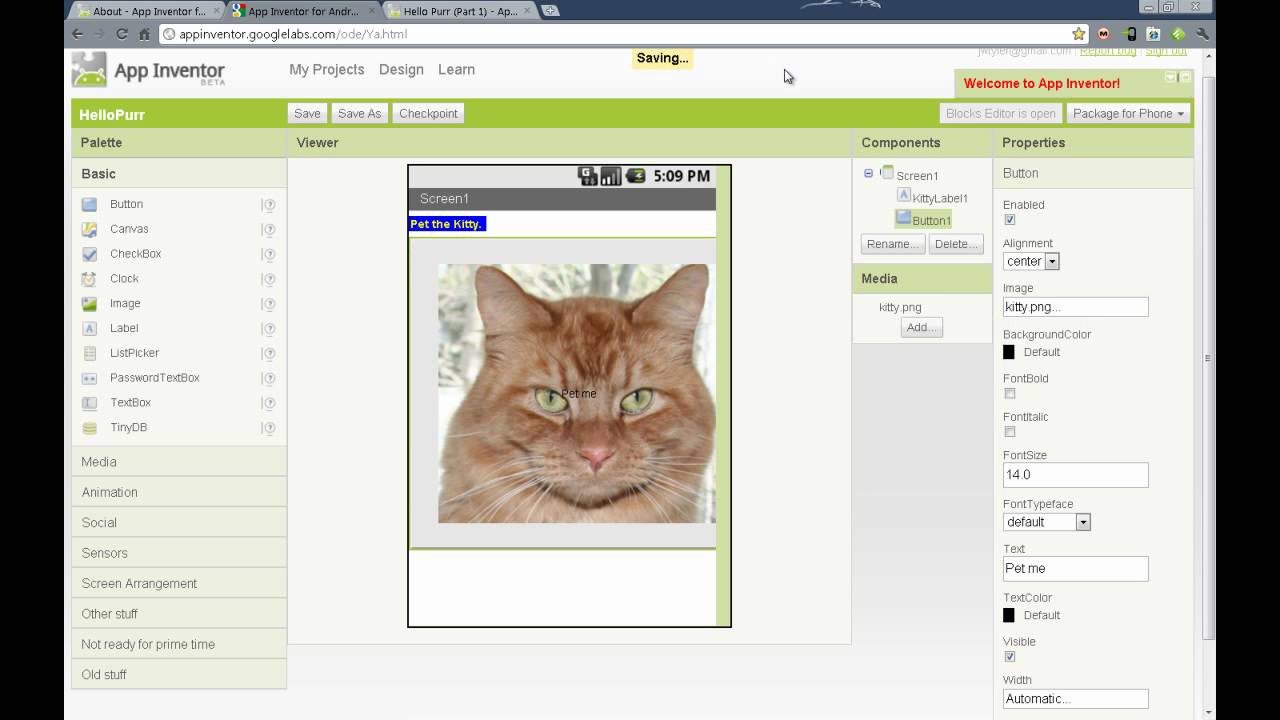Open help icon next to Clock component
The height and width of the screenshot is (720, 1280).
[x=269, y=279]
